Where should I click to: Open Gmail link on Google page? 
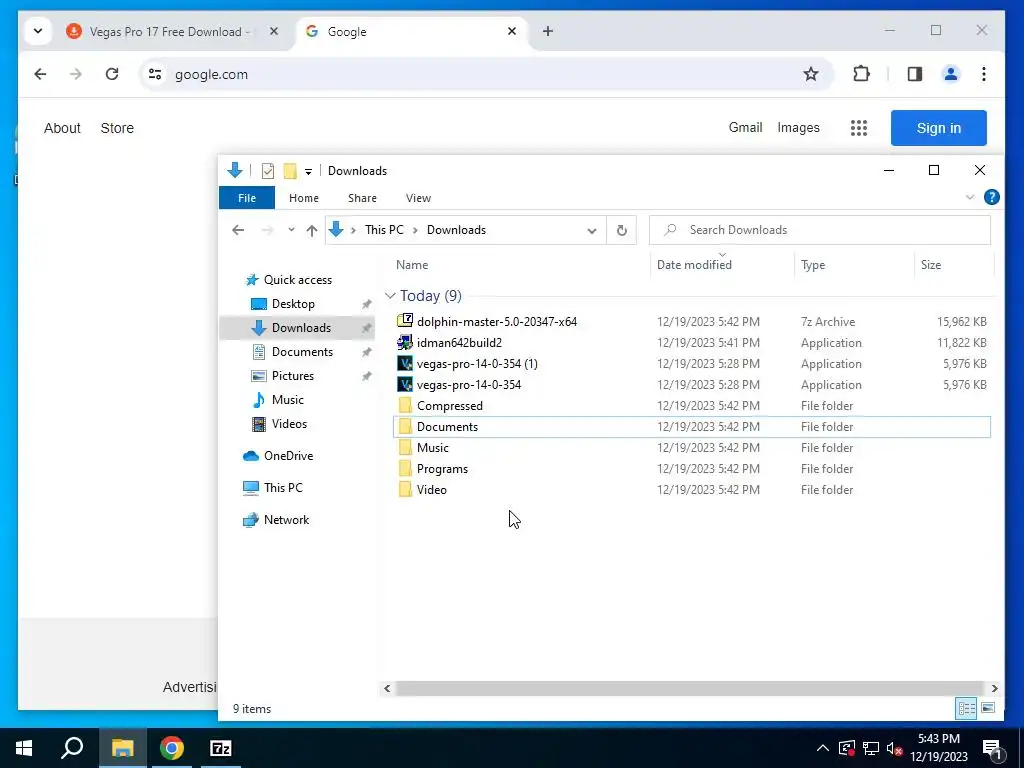tap(745, 127)
